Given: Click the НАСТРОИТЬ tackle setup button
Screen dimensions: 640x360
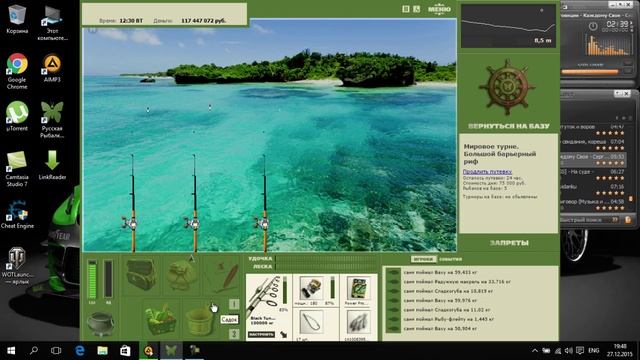Looking at the screenshot, I should [x=261, y=334].
